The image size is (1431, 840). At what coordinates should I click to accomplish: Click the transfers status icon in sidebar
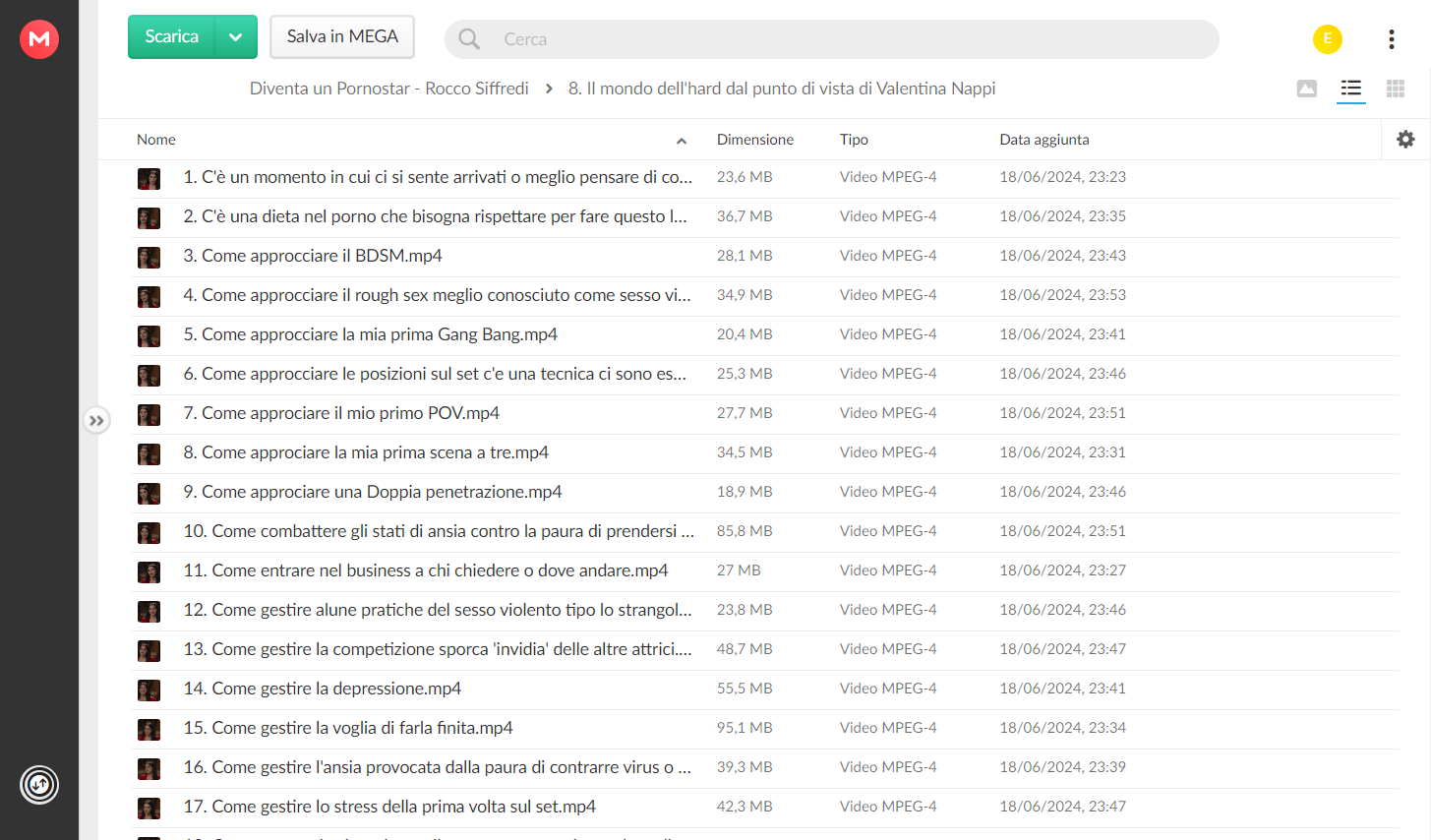[39, 784]
